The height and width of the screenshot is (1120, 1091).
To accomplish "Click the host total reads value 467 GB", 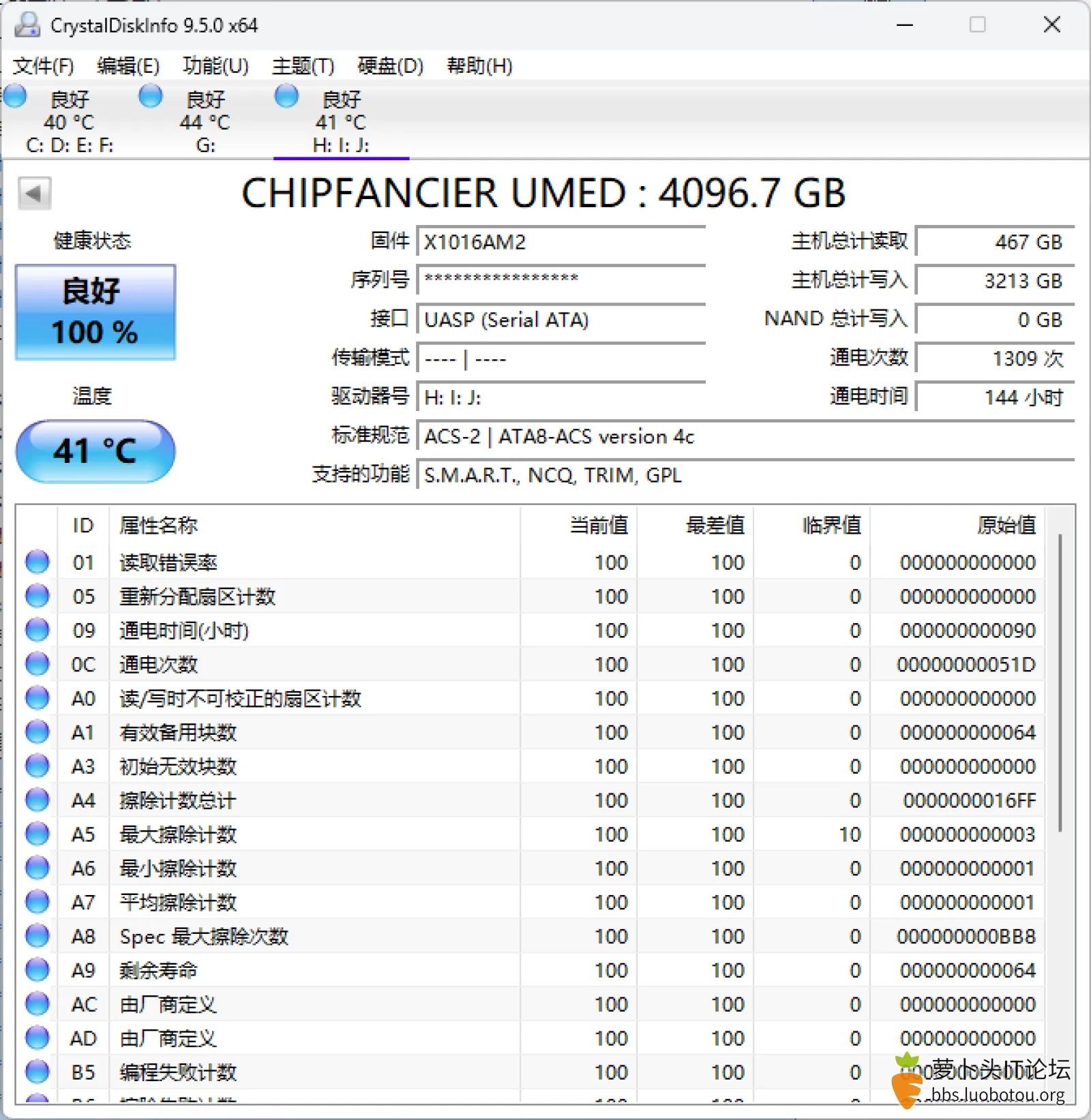I will (996, 242).
